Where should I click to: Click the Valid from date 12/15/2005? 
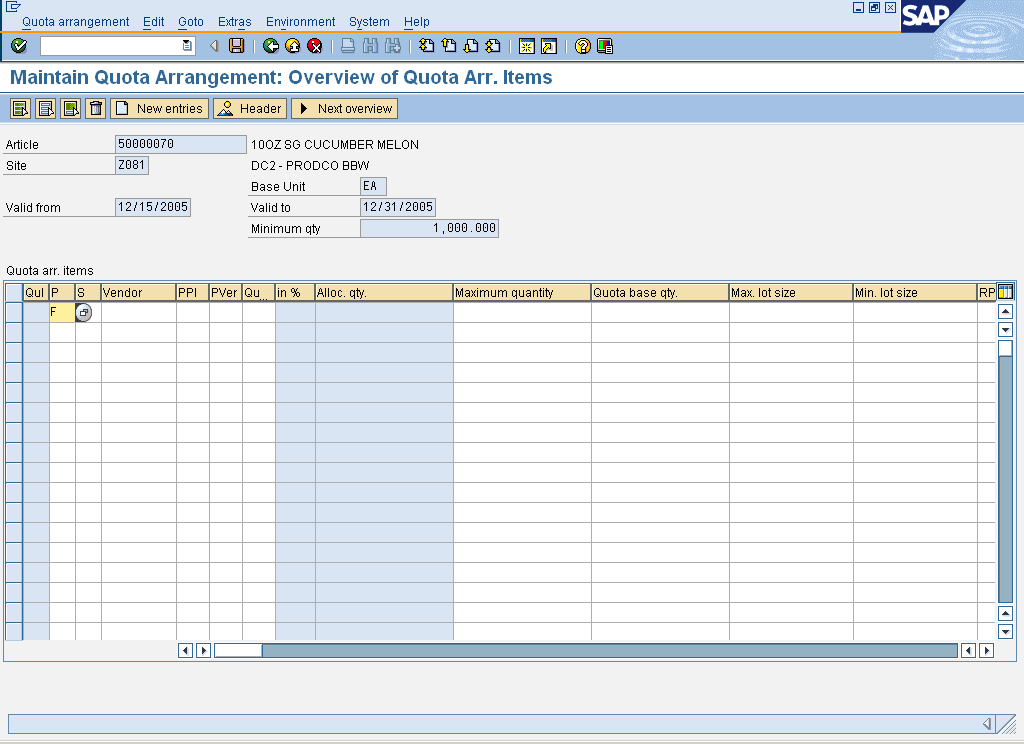coord(153,207)
